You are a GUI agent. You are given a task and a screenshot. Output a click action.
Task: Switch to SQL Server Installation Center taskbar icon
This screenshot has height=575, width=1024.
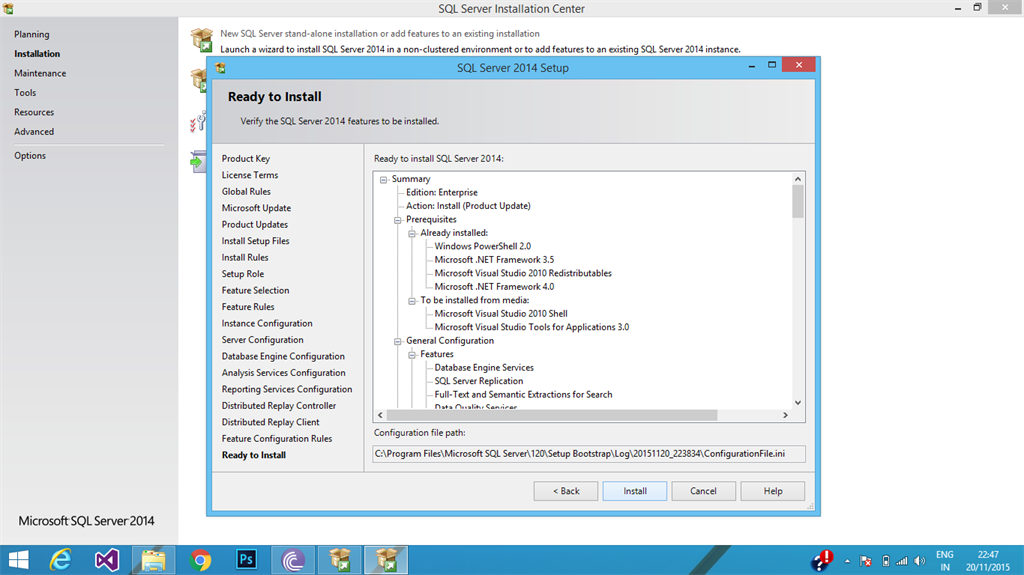tap(340, 560)
